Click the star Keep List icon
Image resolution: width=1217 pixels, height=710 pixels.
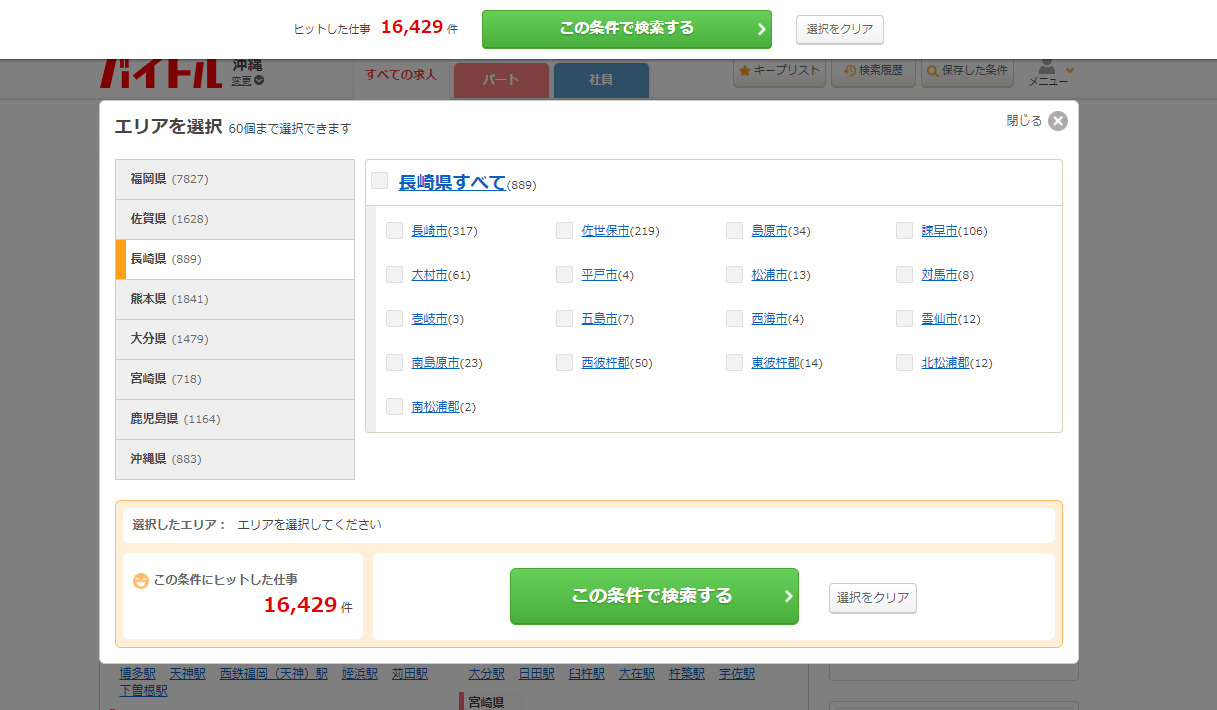(744, 71)
